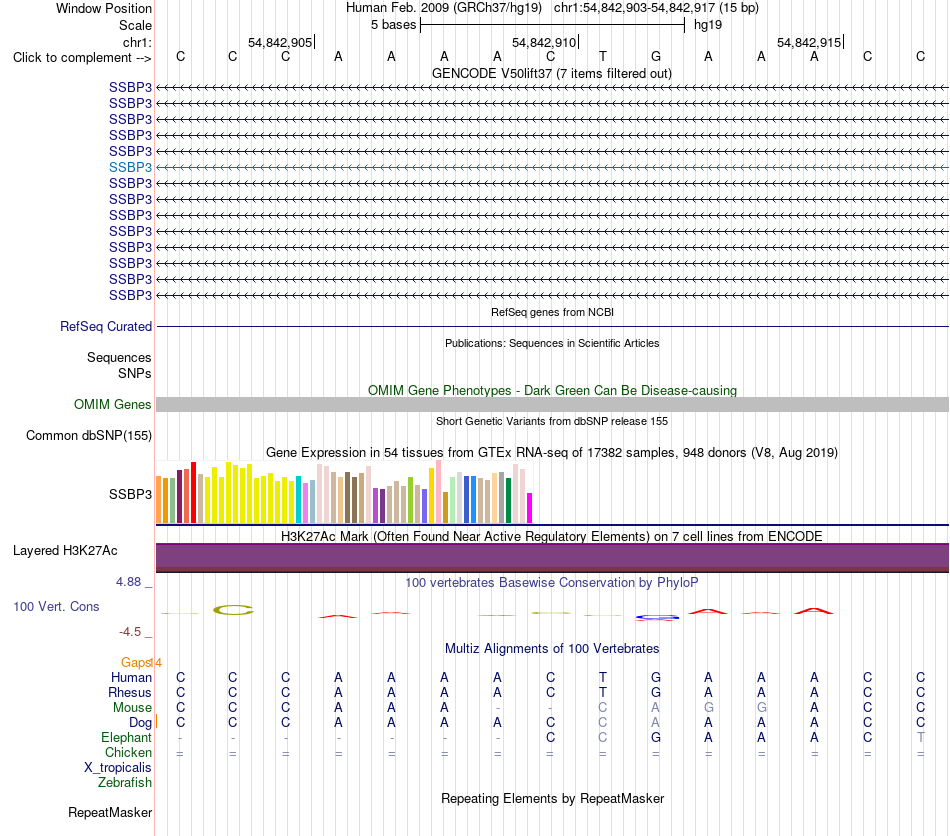Click the X_tropicalis species label
The width and height of the screenshot is (950, 836).
[x=118, y=768]
